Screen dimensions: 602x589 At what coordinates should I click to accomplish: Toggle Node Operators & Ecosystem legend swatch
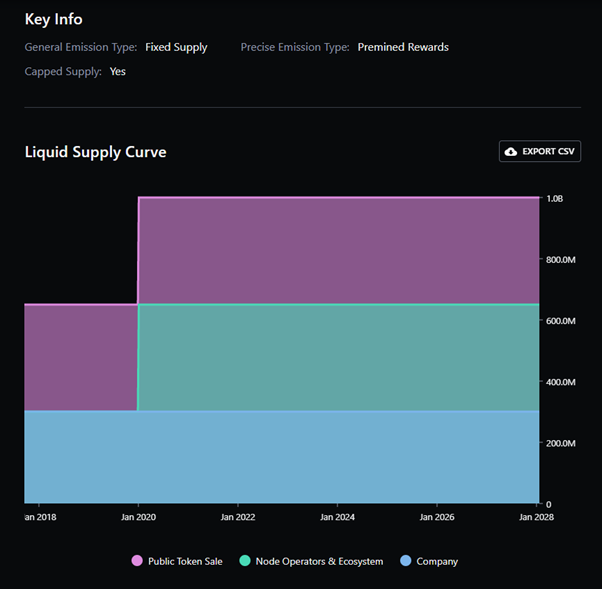pyautogui.click(x=245, y=561)
